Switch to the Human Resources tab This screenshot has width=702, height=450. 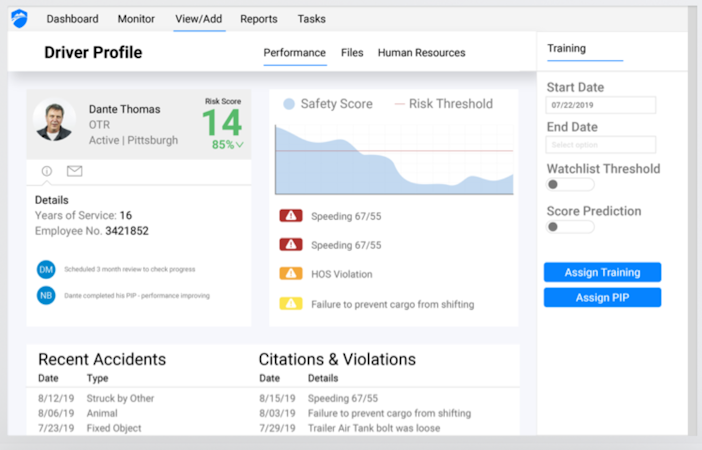(421, 53)
